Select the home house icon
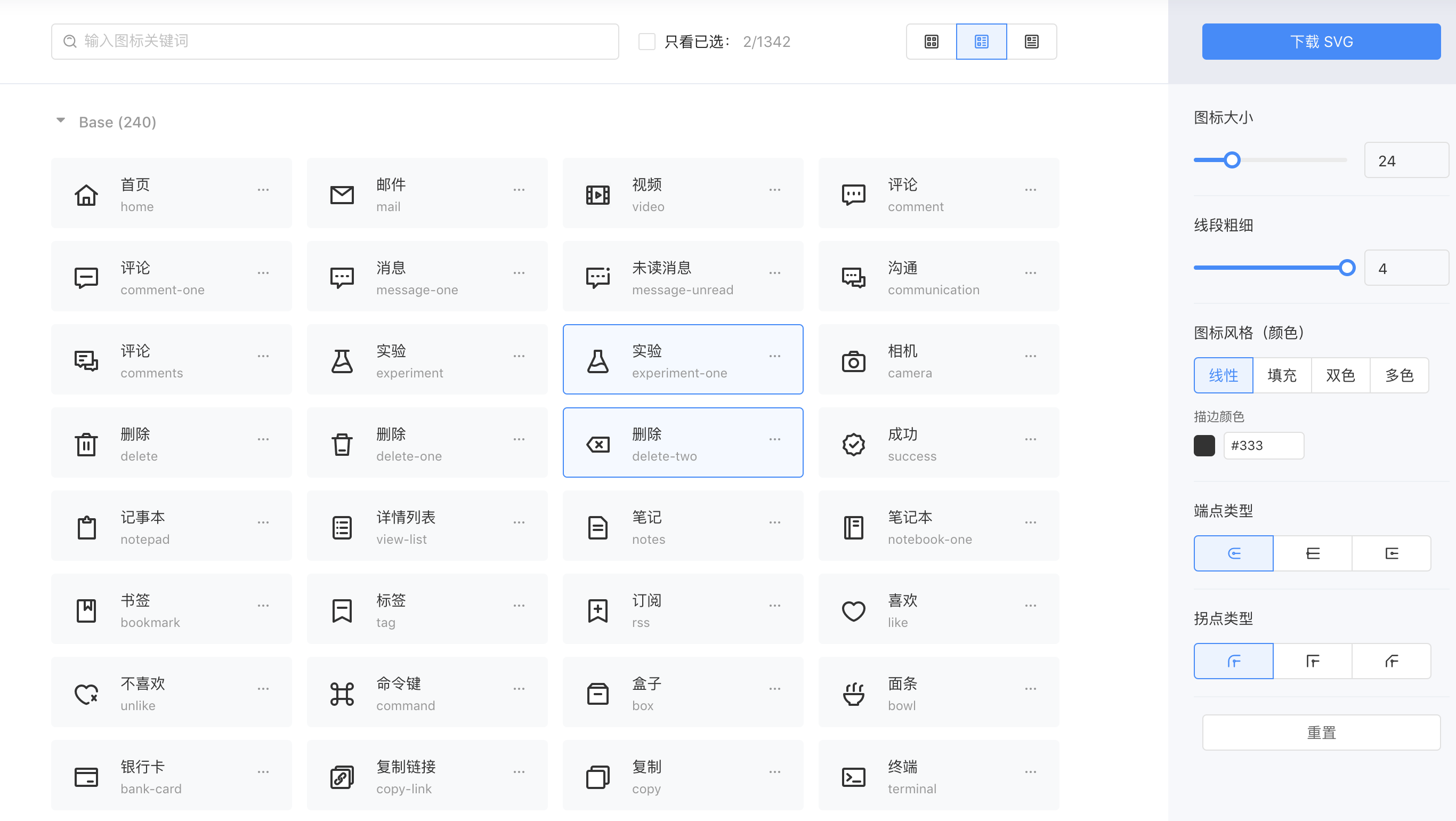The width and height of the screenshot is (1456, 821). pyautogui.click(x=86, y=195)
